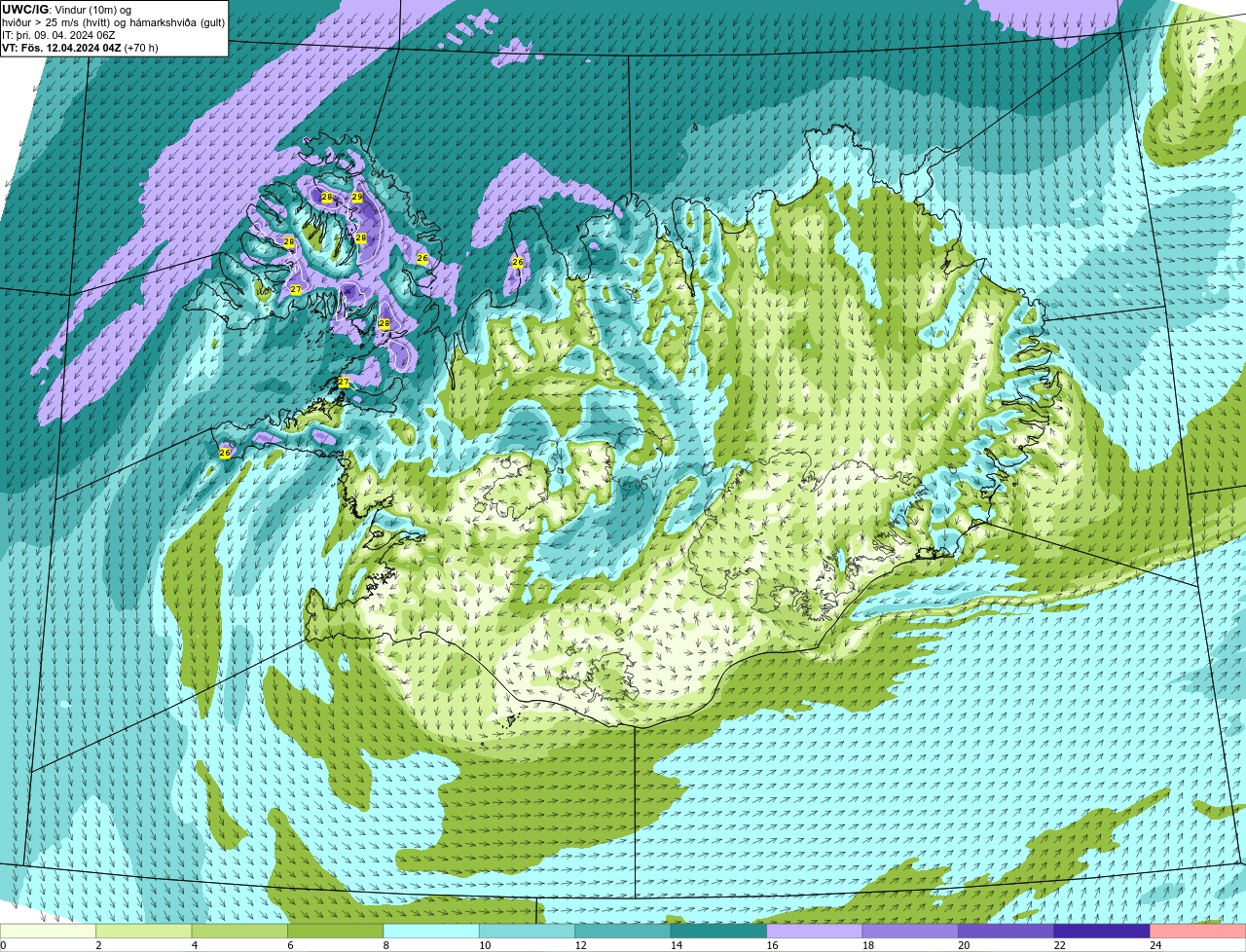
Task: Select the 2–4 m/s light yellow-green swatch
Action: (144, 931)
